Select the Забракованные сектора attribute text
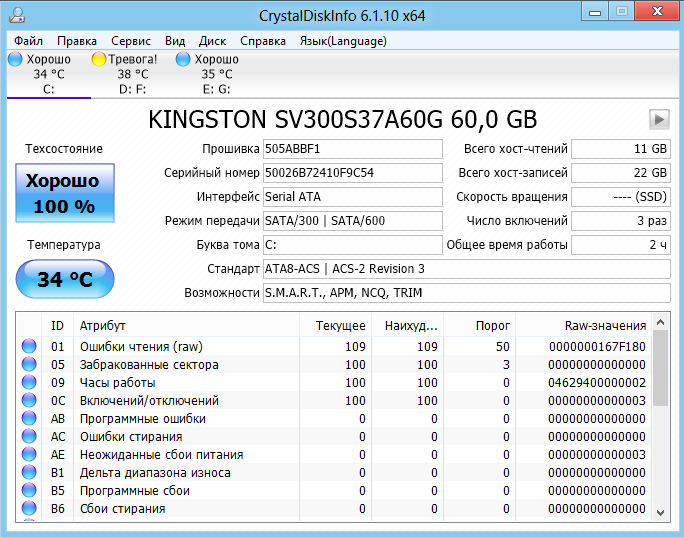Image resolution: width=684 pixels, height=538 pixels. (x=149, y=364)
